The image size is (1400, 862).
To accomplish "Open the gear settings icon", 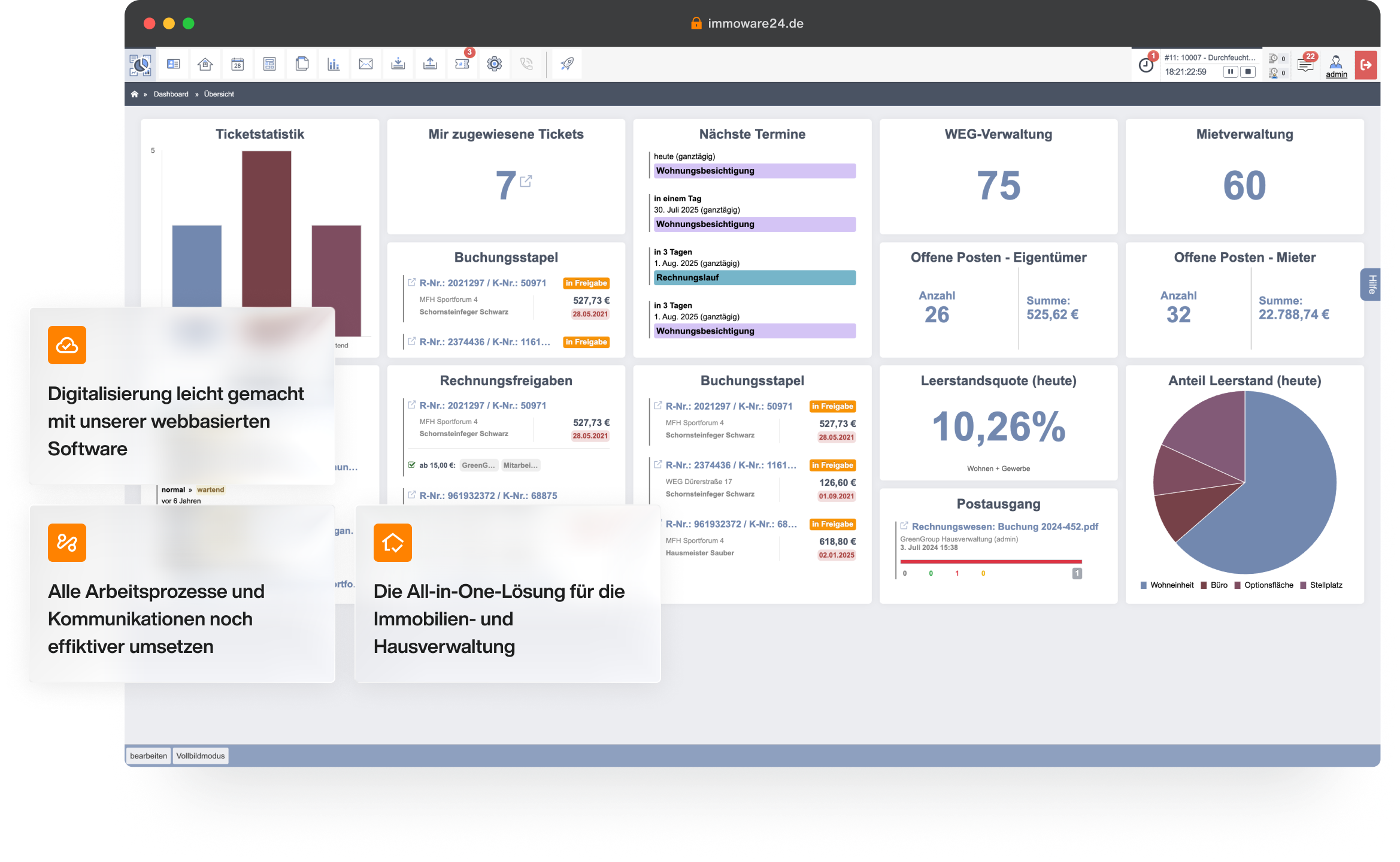I will point(494,64).
